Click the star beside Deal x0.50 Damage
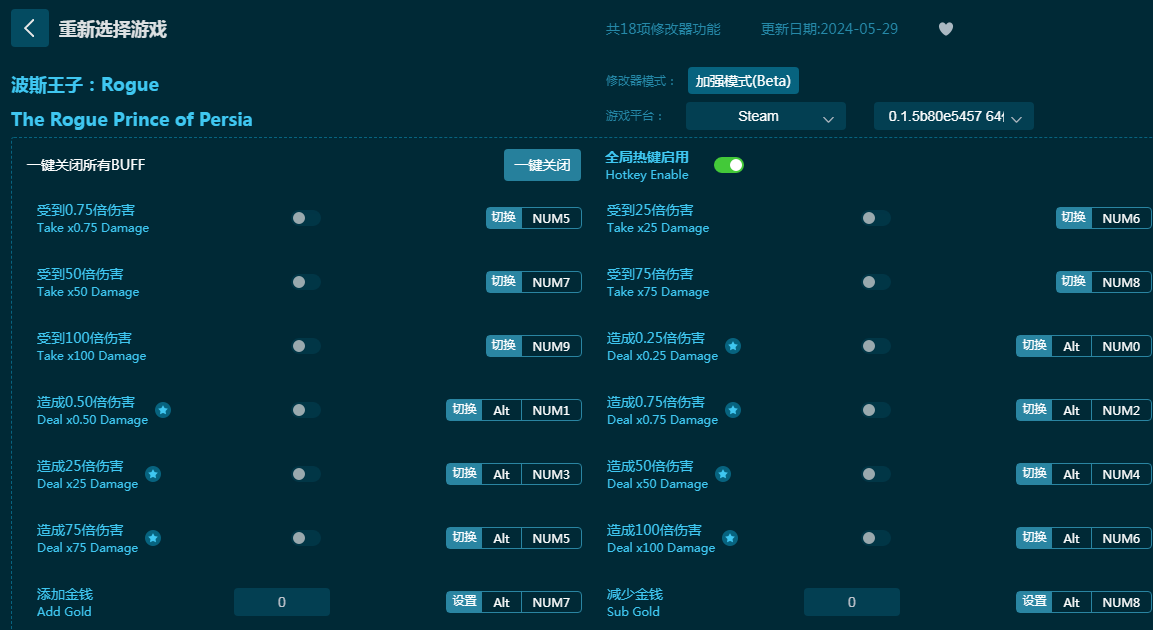The height and width of the screenshot is (630, 1153). pyautogui.click(x=163, y=410)
